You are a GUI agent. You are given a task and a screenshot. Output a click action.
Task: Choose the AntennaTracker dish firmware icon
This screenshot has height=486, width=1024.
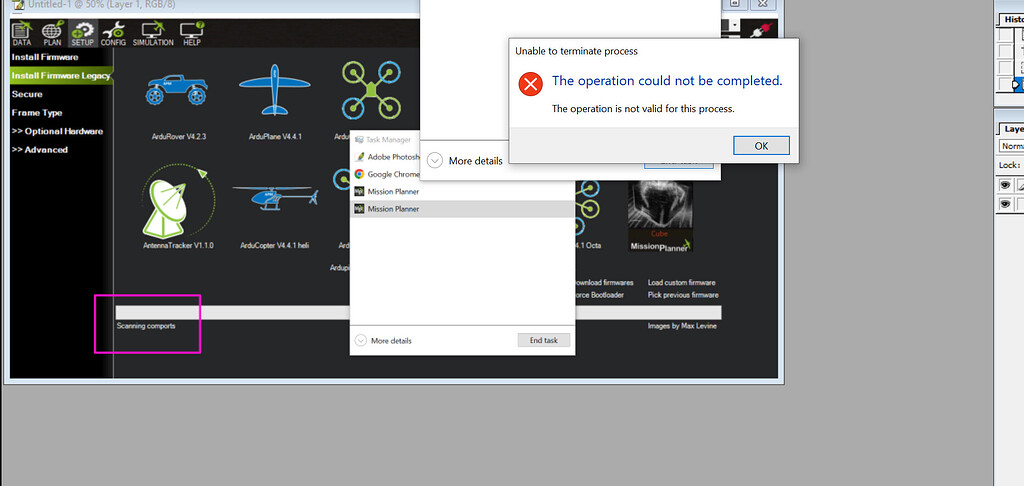point(178,199)
